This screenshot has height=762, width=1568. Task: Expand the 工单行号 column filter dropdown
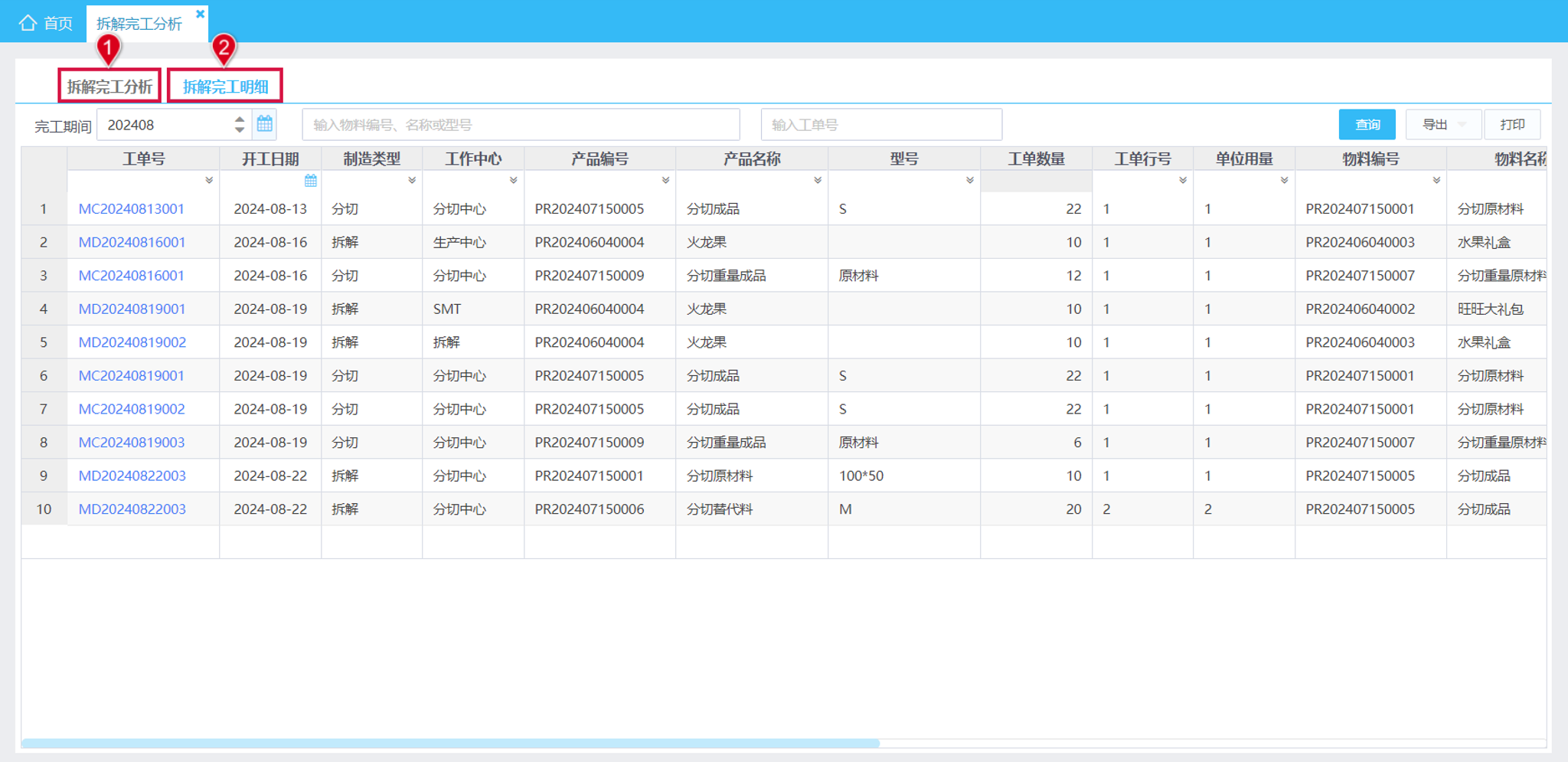click(1183, 181)
